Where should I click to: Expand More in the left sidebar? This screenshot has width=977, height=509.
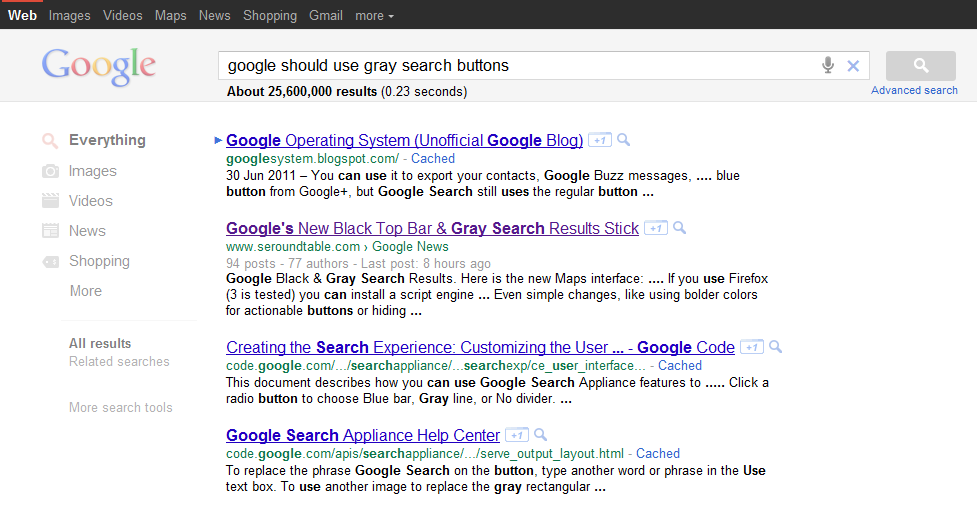click(85, 291)
